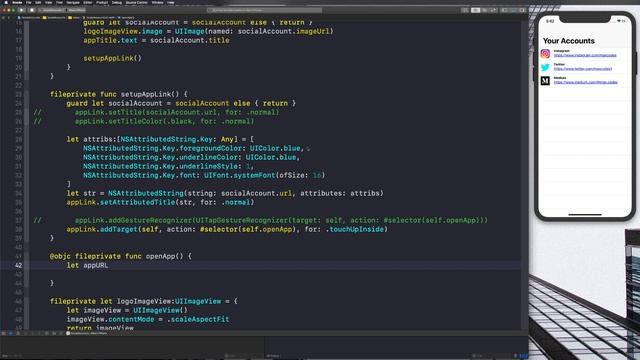Open the run destination device selector

pos(76,10)
